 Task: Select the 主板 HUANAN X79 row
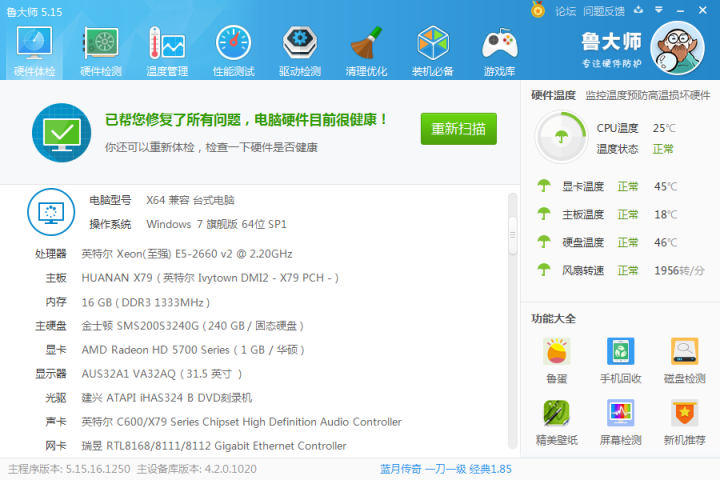click(192, 278)
